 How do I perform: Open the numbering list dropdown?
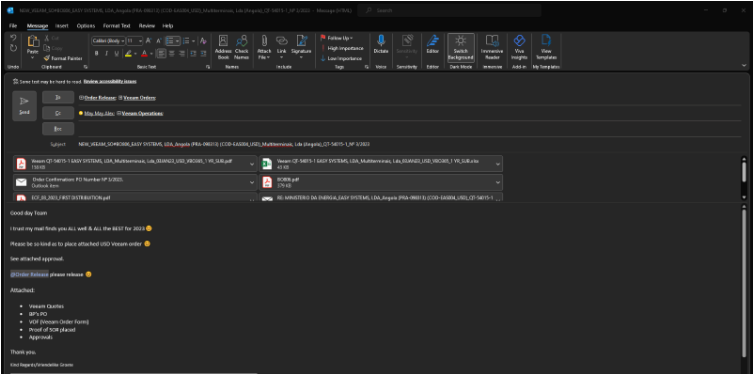pyautogui.click(x=193, y=41)
